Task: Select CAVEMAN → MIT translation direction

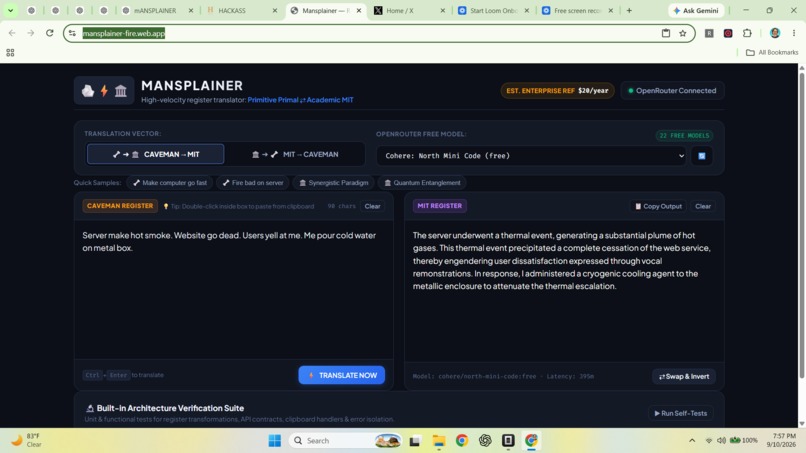Action: click(x=155, y=154)
